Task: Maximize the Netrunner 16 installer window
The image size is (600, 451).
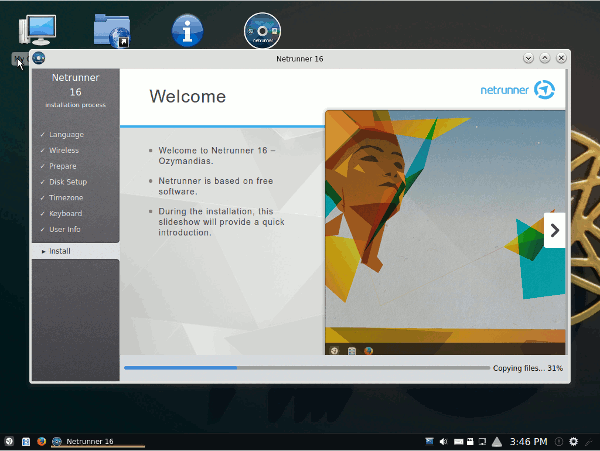Action: tap(545, 58)
